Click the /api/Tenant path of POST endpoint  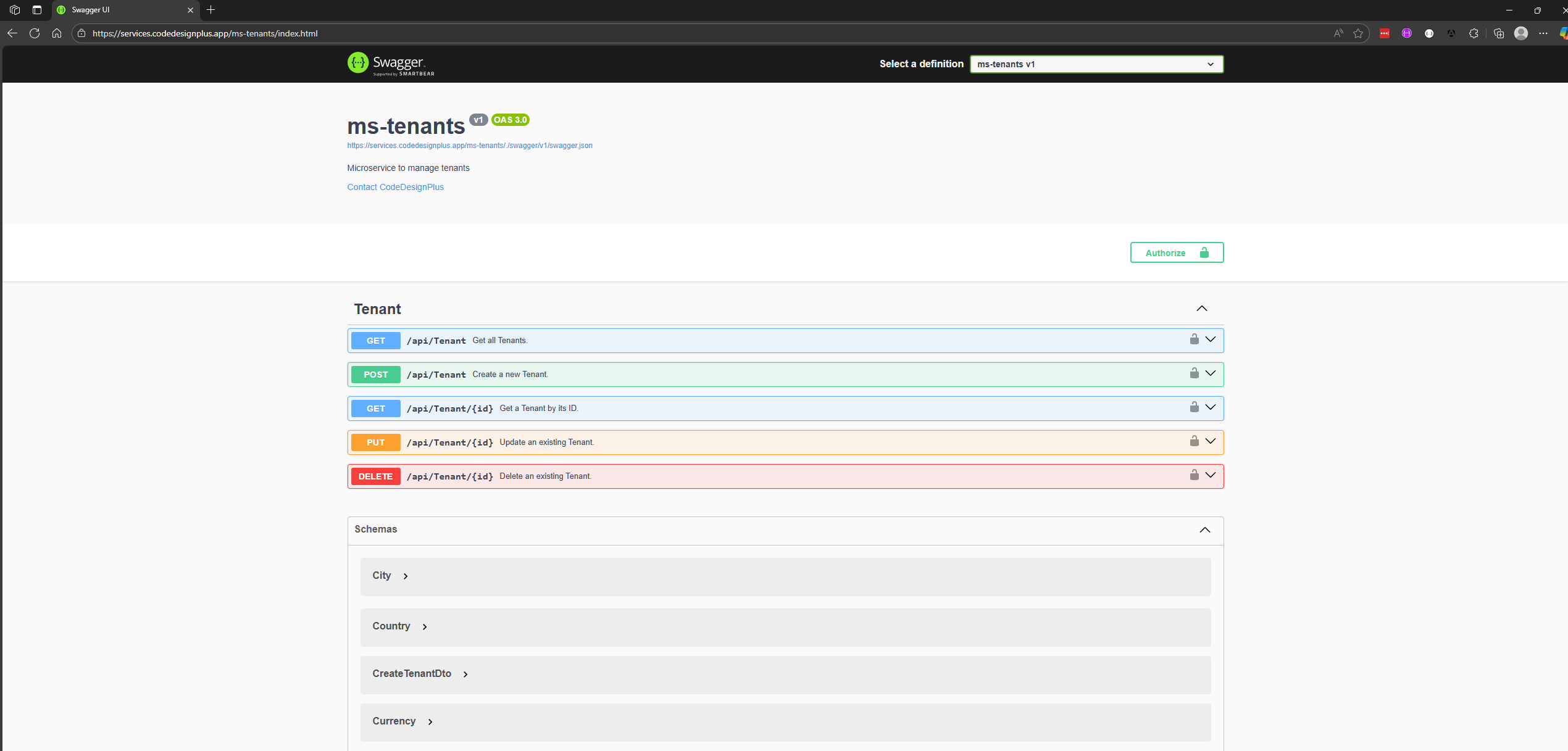point(436,375)
